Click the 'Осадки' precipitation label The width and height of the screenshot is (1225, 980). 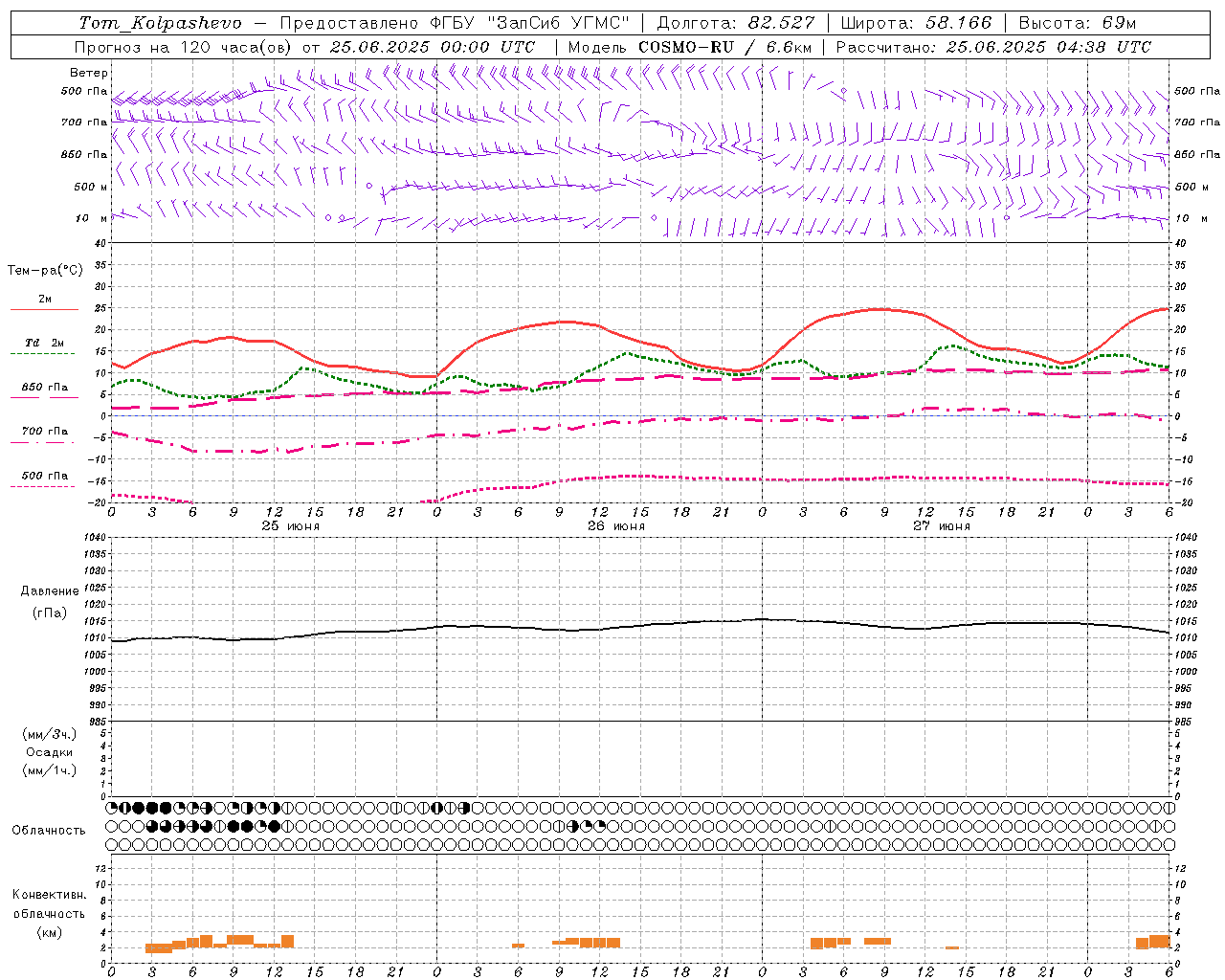coord(50,752)
